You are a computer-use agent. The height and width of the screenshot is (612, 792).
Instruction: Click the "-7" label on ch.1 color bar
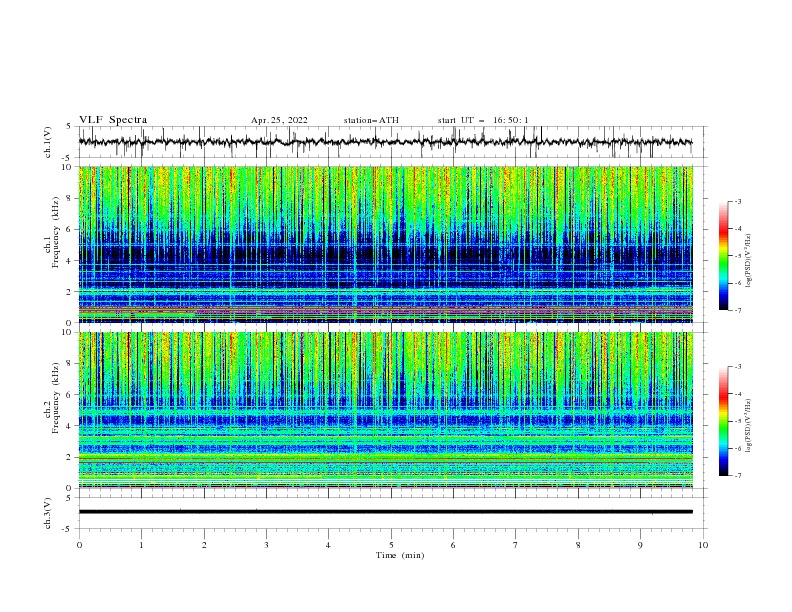pos(737,310)
